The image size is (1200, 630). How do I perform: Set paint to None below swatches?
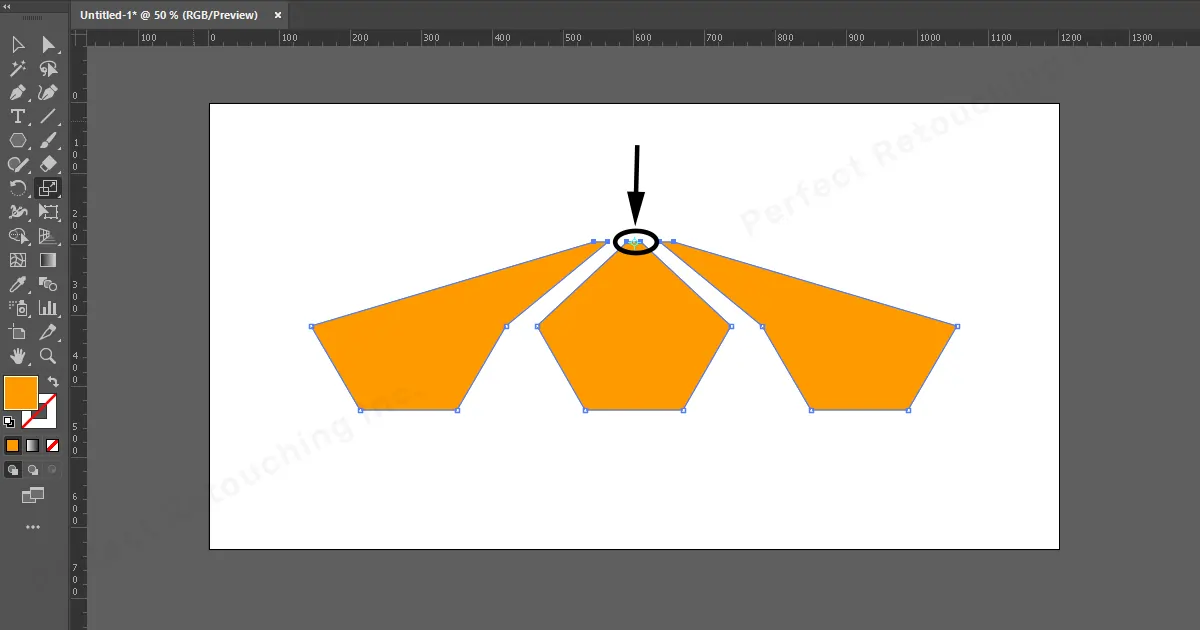click(x=52, y=445)
